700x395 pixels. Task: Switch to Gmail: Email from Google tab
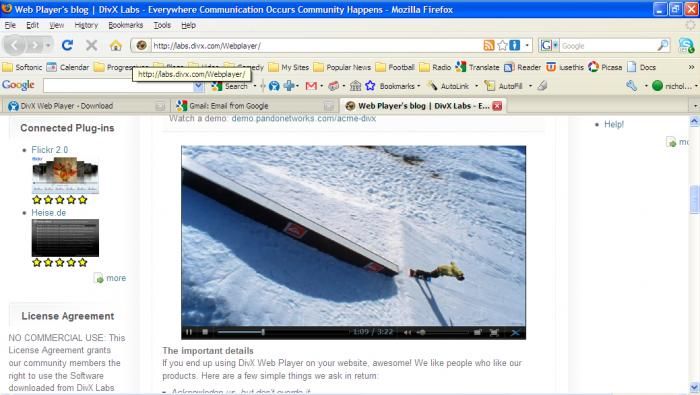tap(254, 106)
